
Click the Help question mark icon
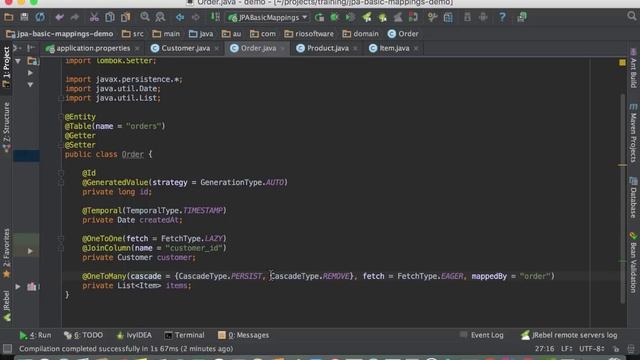[502, 17]
